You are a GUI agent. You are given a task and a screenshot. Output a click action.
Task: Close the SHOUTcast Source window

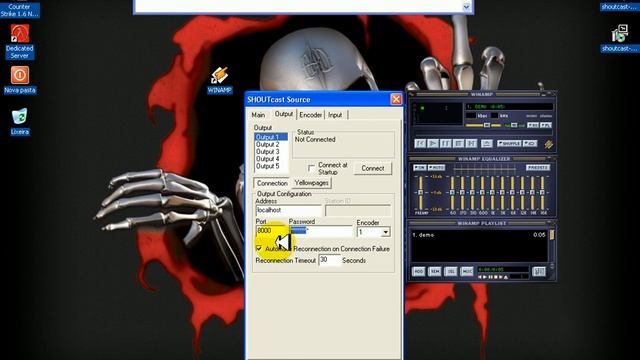(x=396, y=99)
